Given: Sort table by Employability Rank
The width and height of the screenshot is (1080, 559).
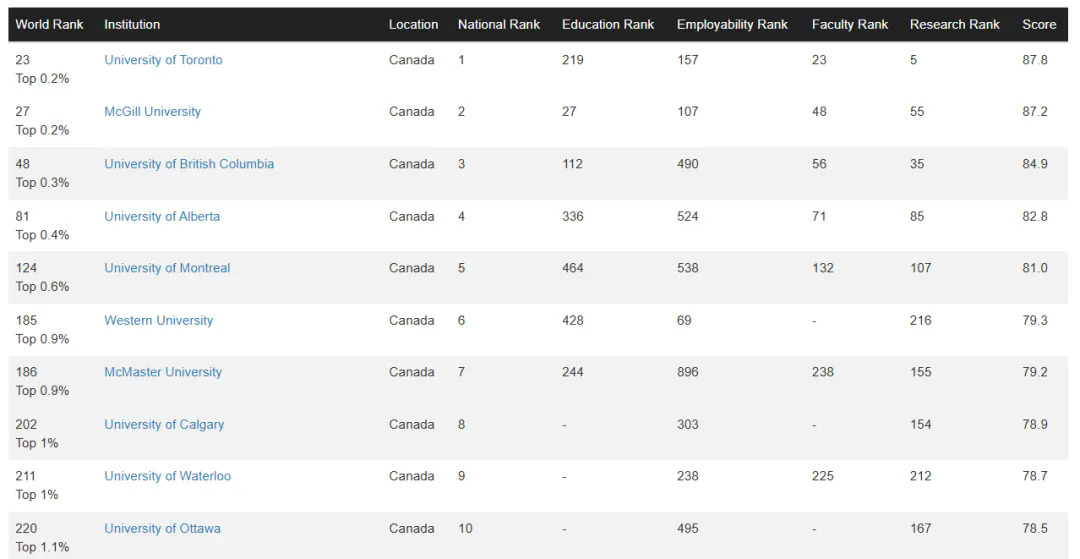Looking at the screenshot, I should [732, 24].
